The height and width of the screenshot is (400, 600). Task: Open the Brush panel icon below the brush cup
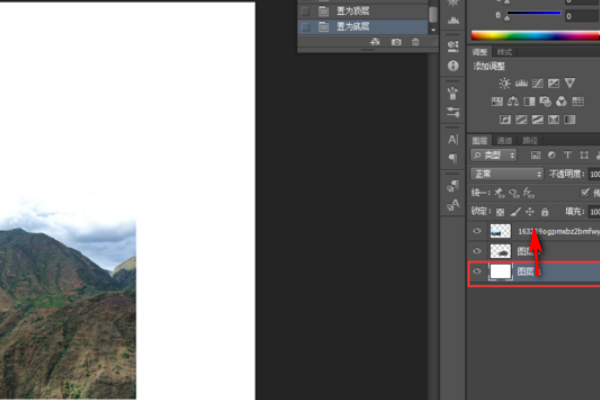pos(453,112)
